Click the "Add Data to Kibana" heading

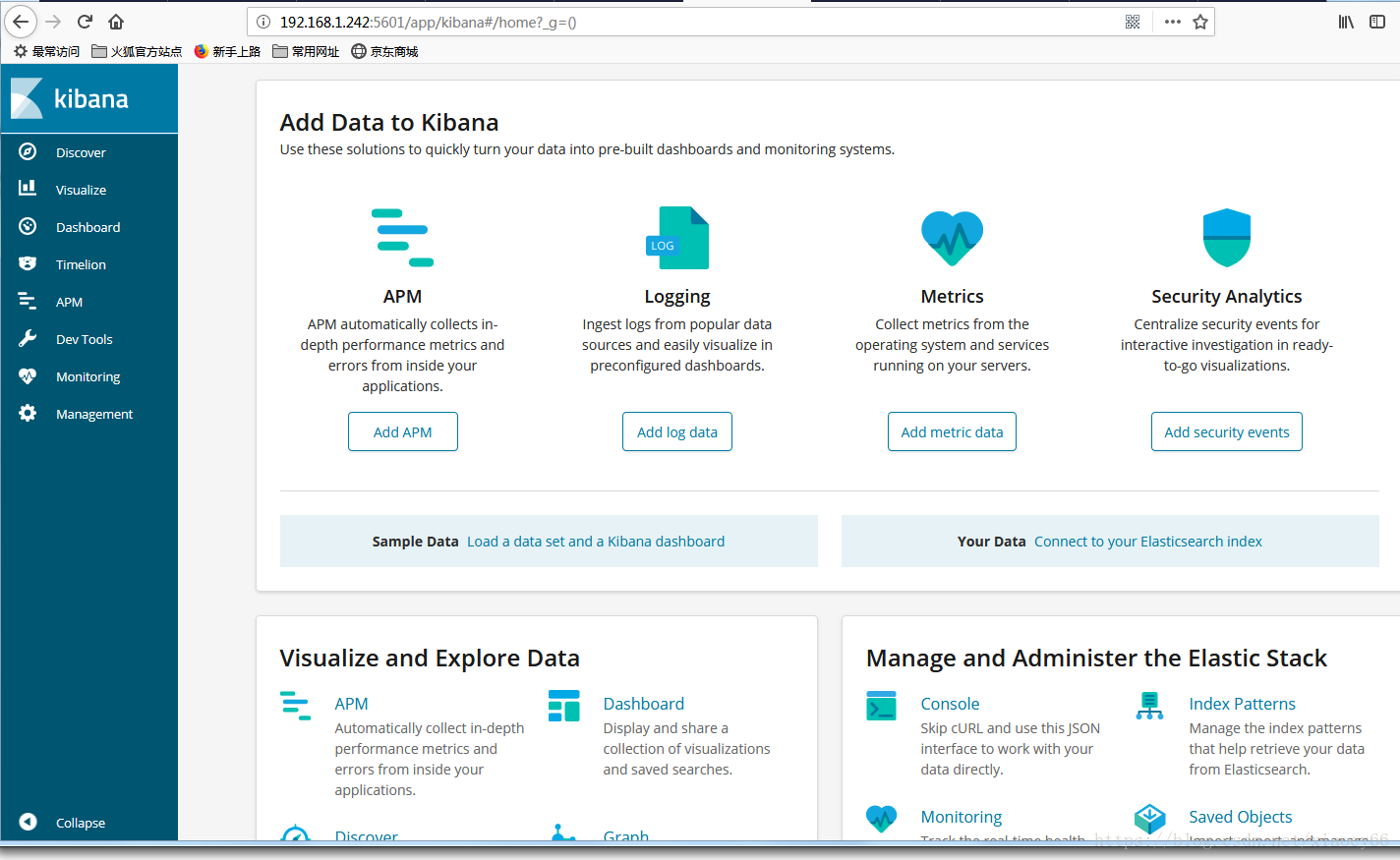(389, 122)
